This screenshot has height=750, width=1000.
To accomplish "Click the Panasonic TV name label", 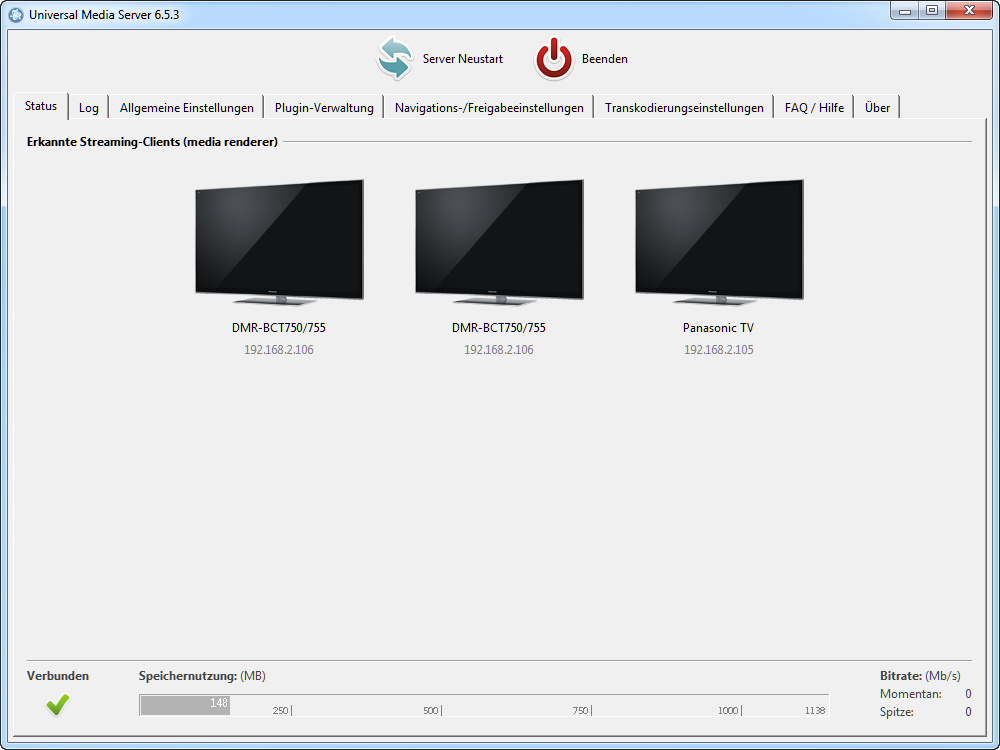I will coord(718,328).
